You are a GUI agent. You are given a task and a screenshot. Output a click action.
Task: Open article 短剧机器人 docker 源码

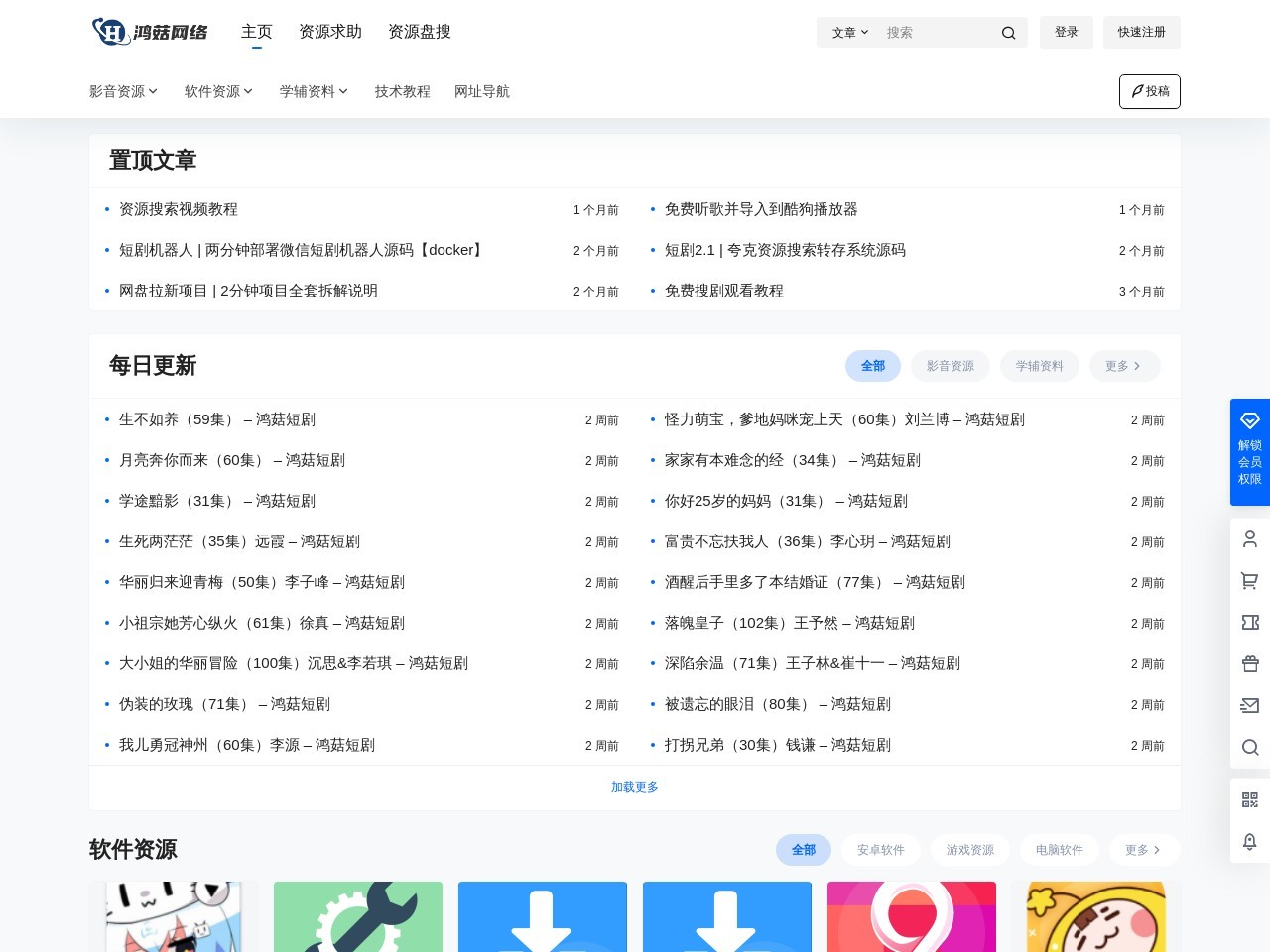tap(303, 250)
